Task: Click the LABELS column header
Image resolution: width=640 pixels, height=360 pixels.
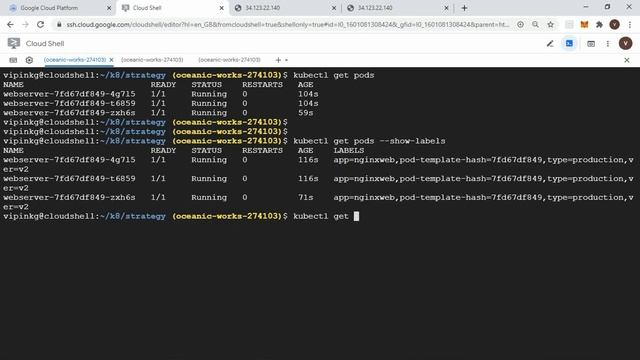Action: tap(349, 150)
